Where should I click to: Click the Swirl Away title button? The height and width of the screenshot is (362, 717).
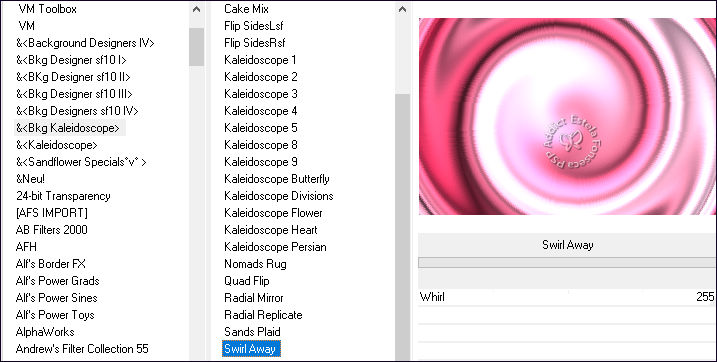point(567,245)
